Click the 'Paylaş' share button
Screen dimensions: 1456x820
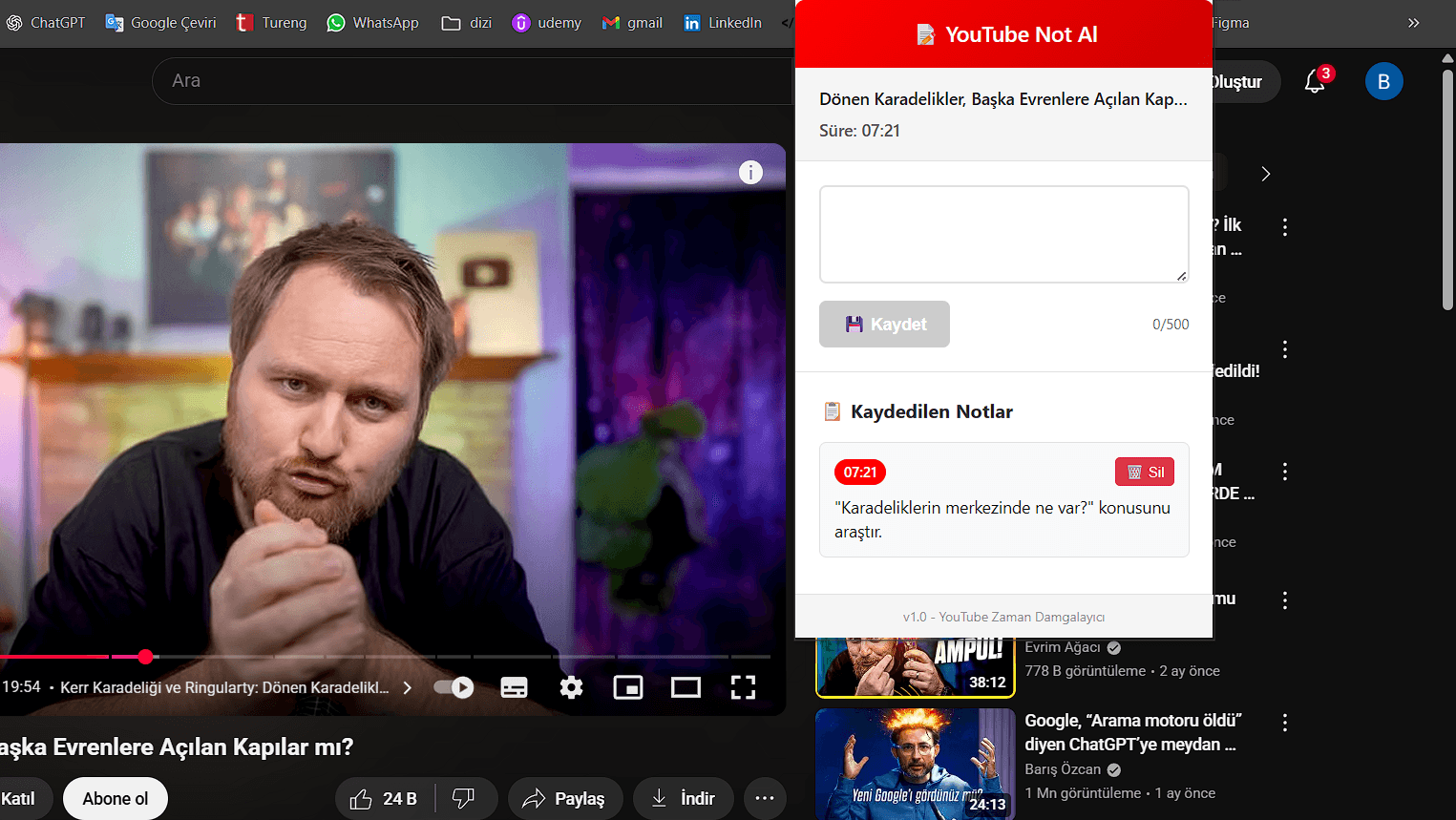click(x=565, y=799)
